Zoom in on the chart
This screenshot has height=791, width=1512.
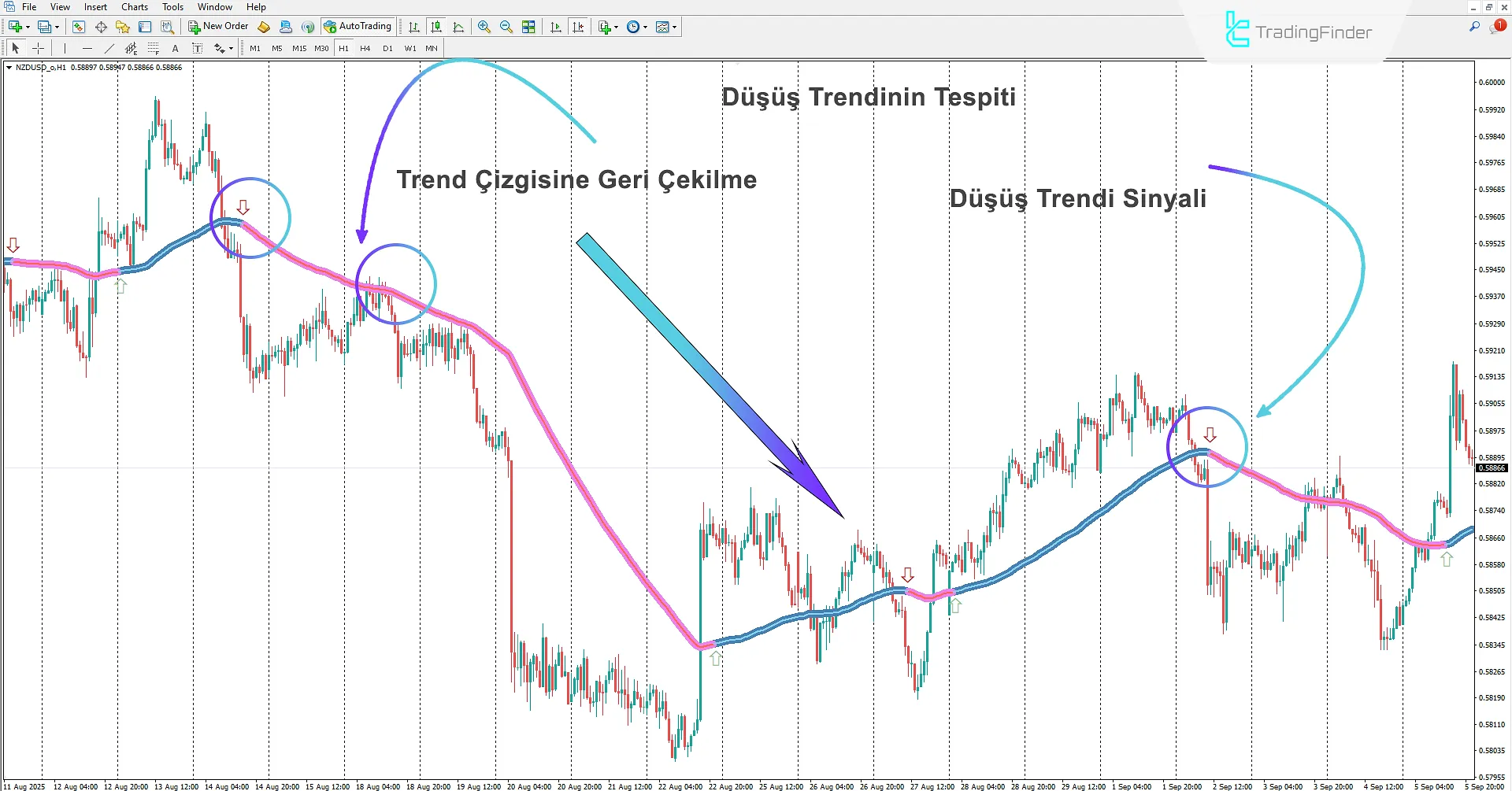click(x=484, y=26)
